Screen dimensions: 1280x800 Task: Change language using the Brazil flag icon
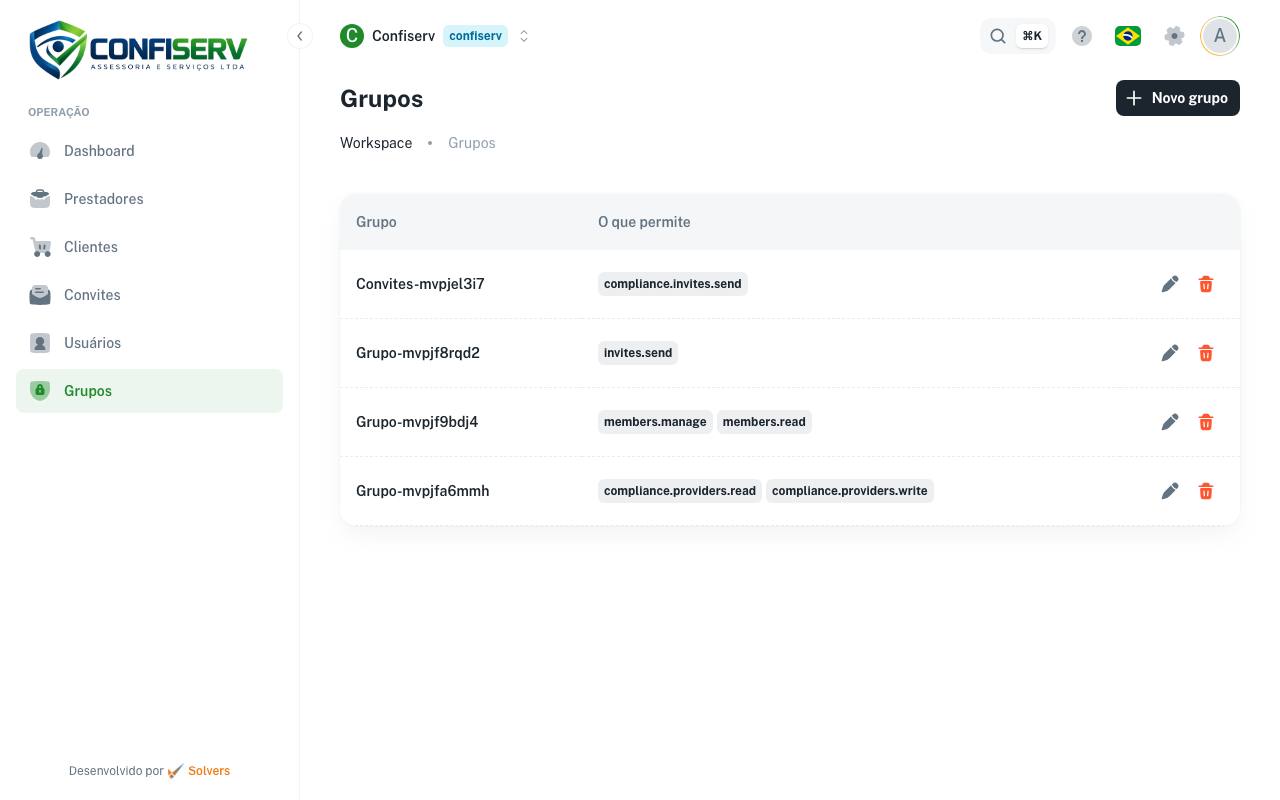point(1128,36)
